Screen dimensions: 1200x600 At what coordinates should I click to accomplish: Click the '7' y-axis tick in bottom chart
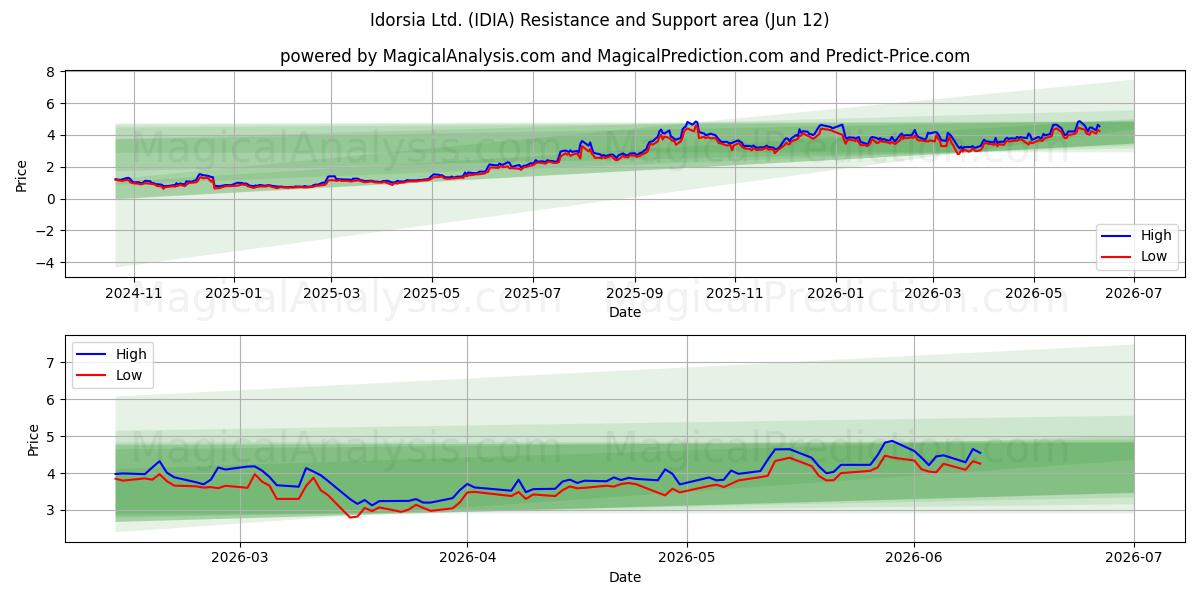[49, 363]
